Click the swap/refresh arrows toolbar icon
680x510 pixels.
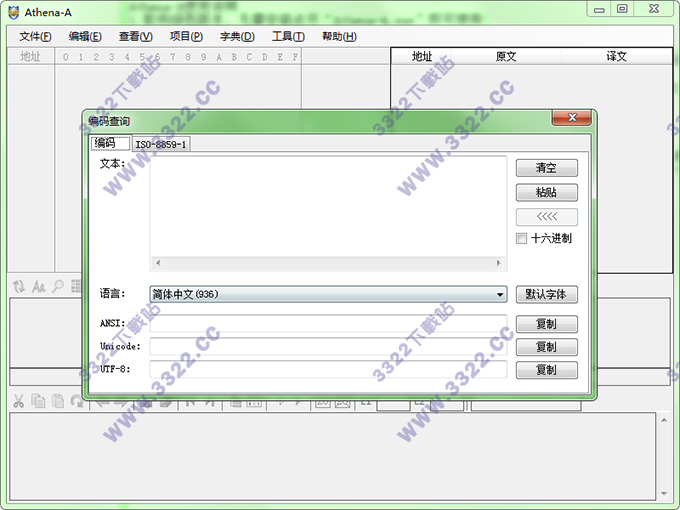click(x=19, y=286)
